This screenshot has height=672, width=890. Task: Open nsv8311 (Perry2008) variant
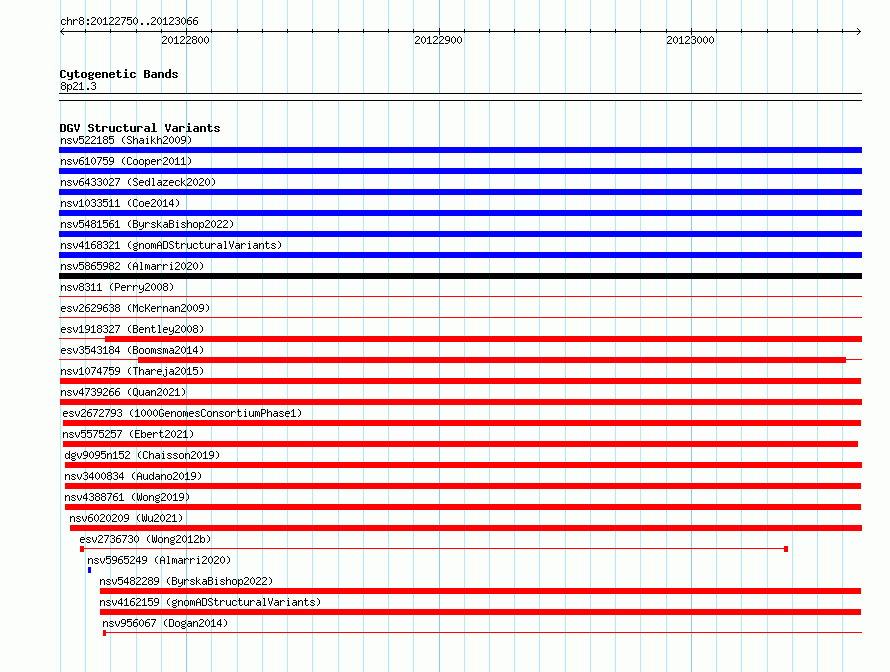point(117,287)
